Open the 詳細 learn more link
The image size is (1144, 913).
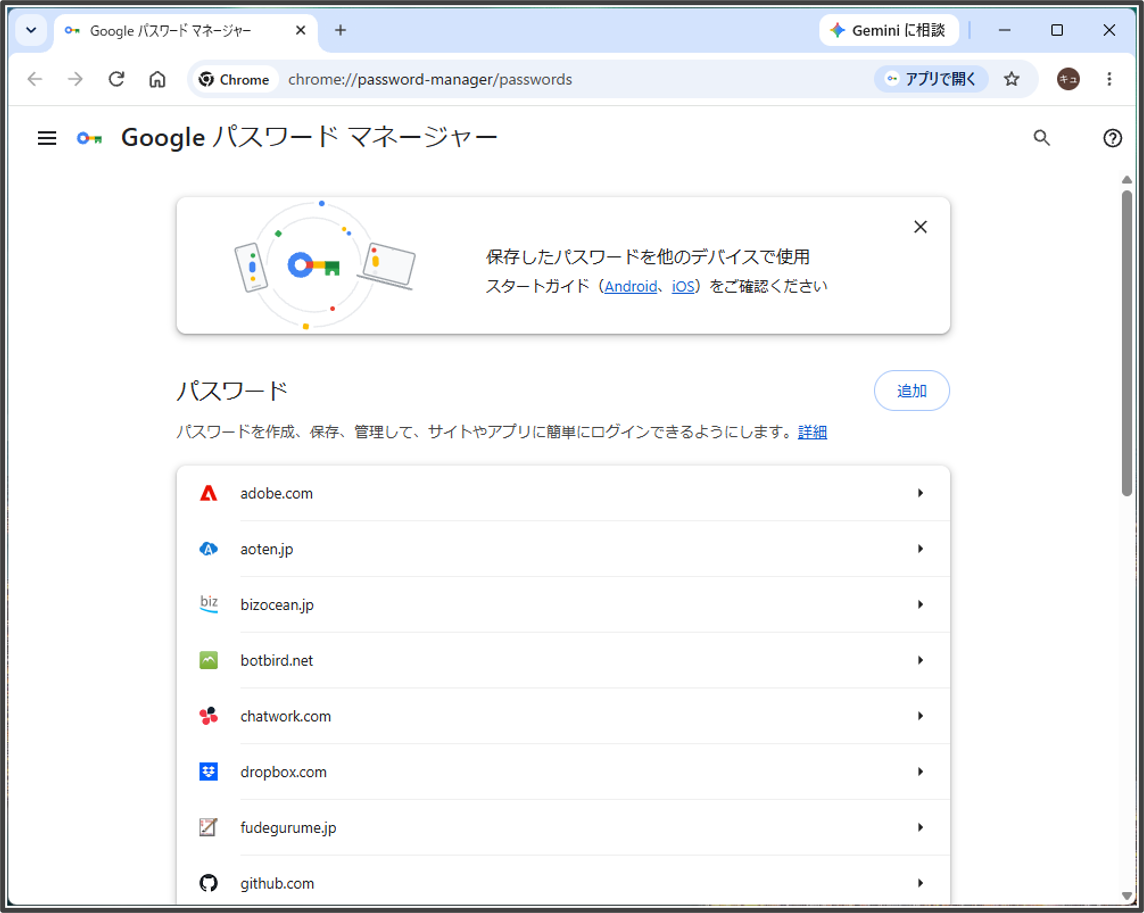click(x=812, y=432)
